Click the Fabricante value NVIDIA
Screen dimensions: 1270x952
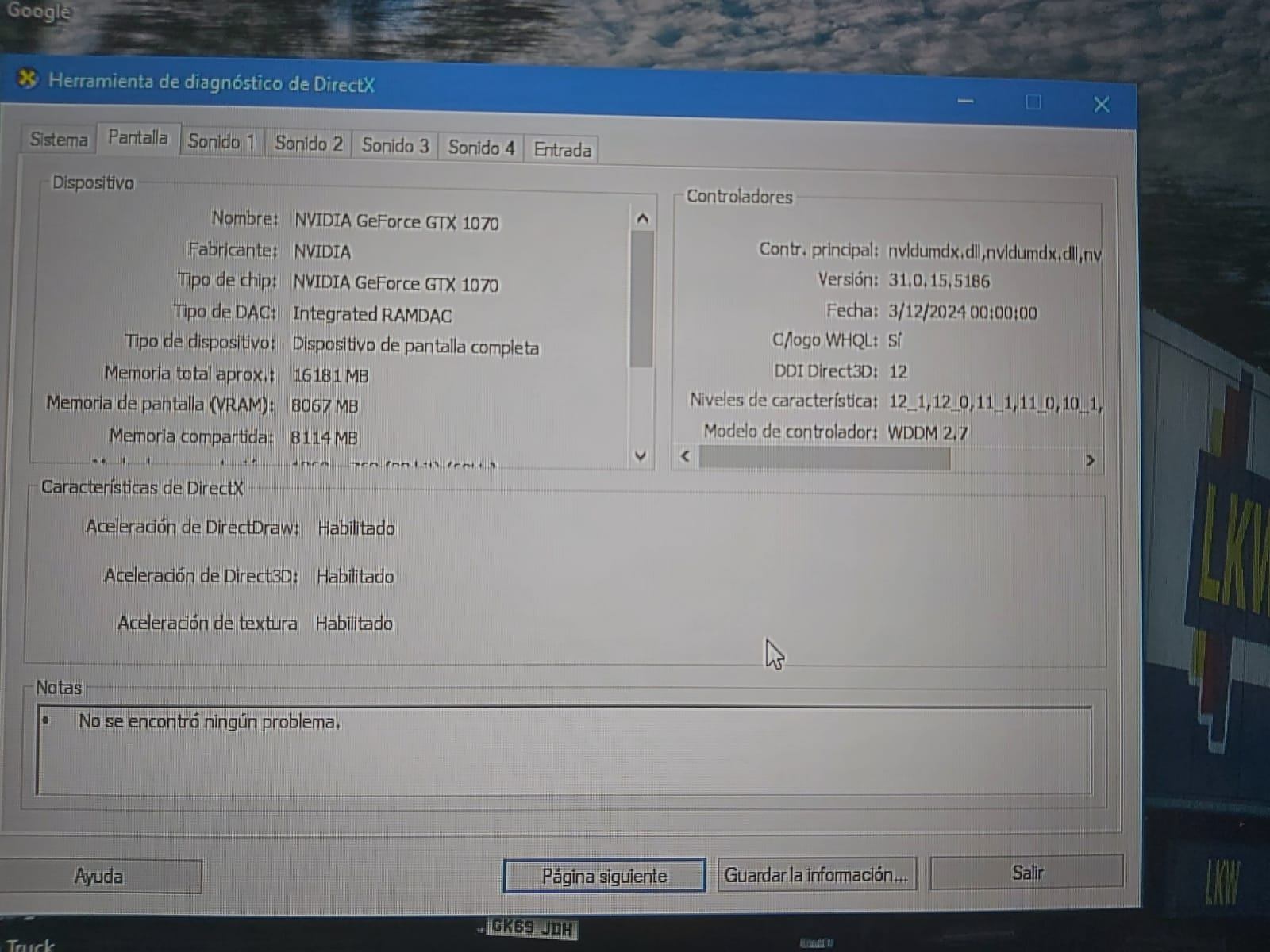321,251
